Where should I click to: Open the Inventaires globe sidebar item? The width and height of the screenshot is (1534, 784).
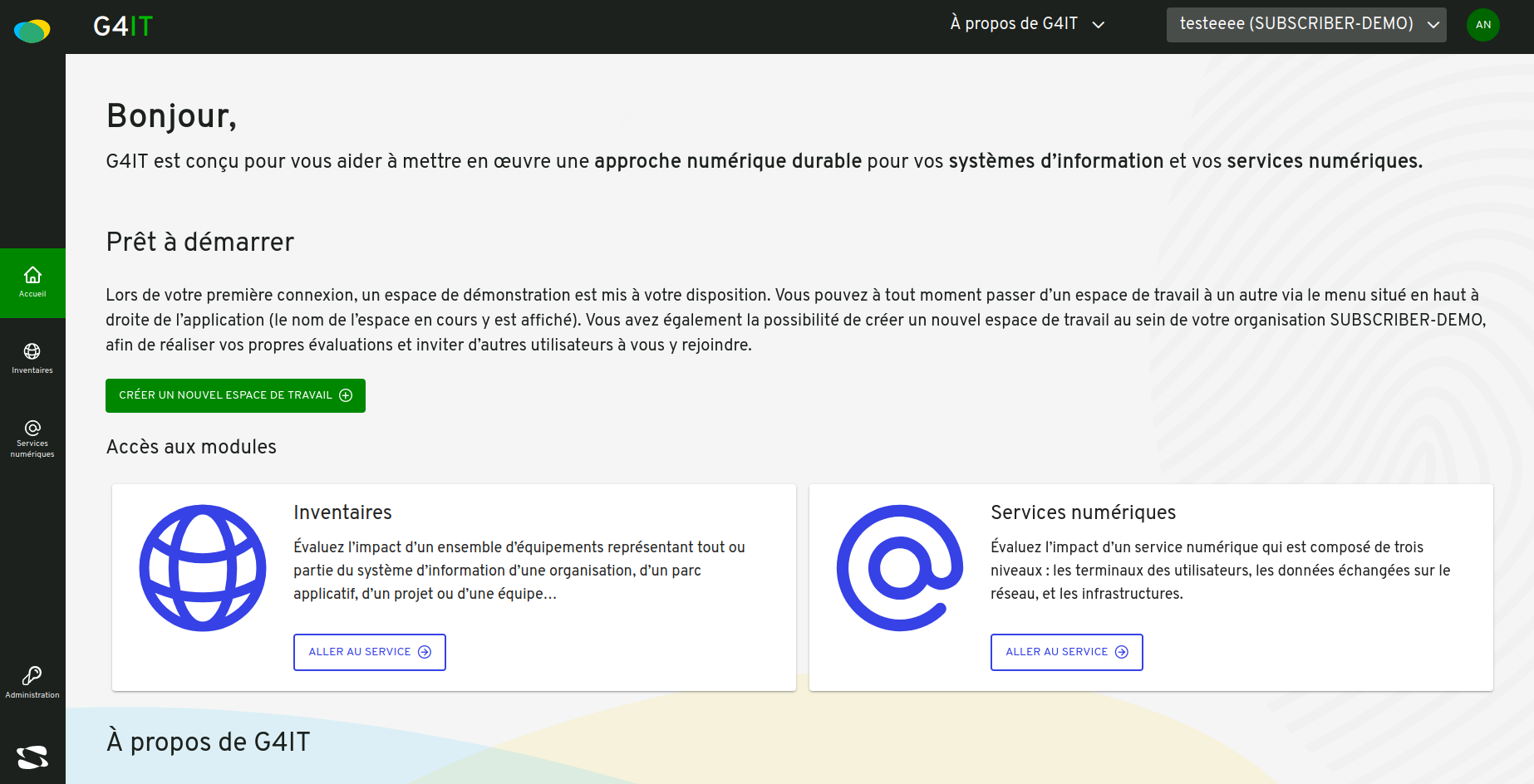point(32,359)
